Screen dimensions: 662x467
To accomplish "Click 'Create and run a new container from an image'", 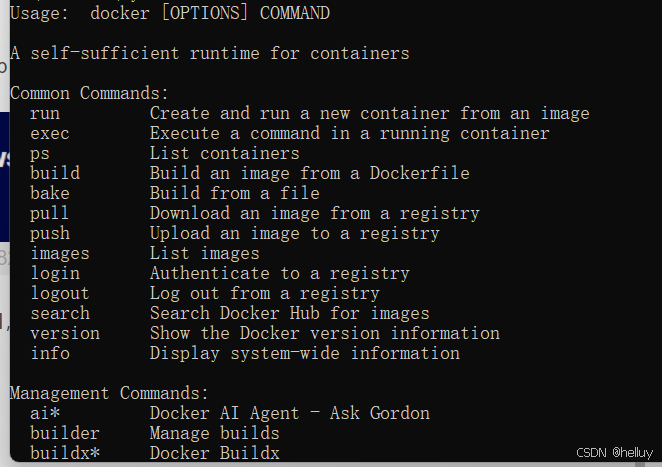I will tap(369, 113).
